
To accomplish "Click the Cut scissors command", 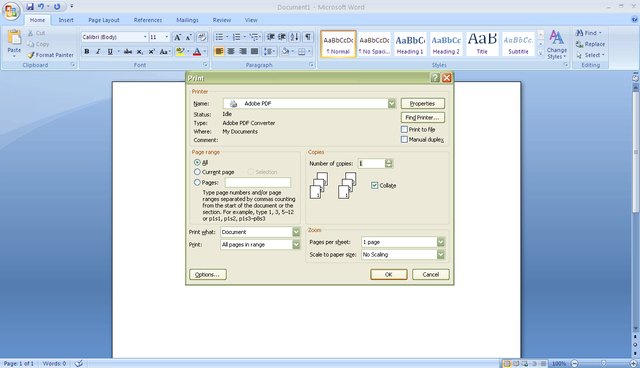I will coord(37,33).
